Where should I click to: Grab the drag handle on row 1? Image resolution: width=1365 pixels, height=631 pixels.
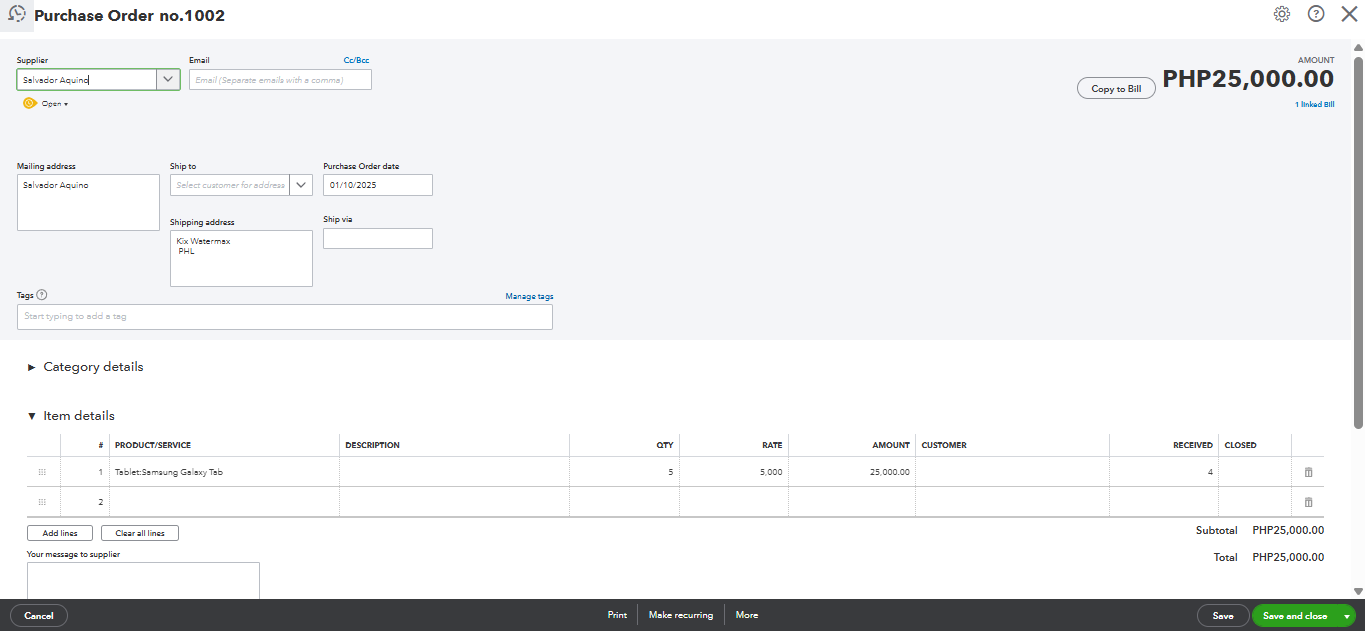click(x=42, y=472)
